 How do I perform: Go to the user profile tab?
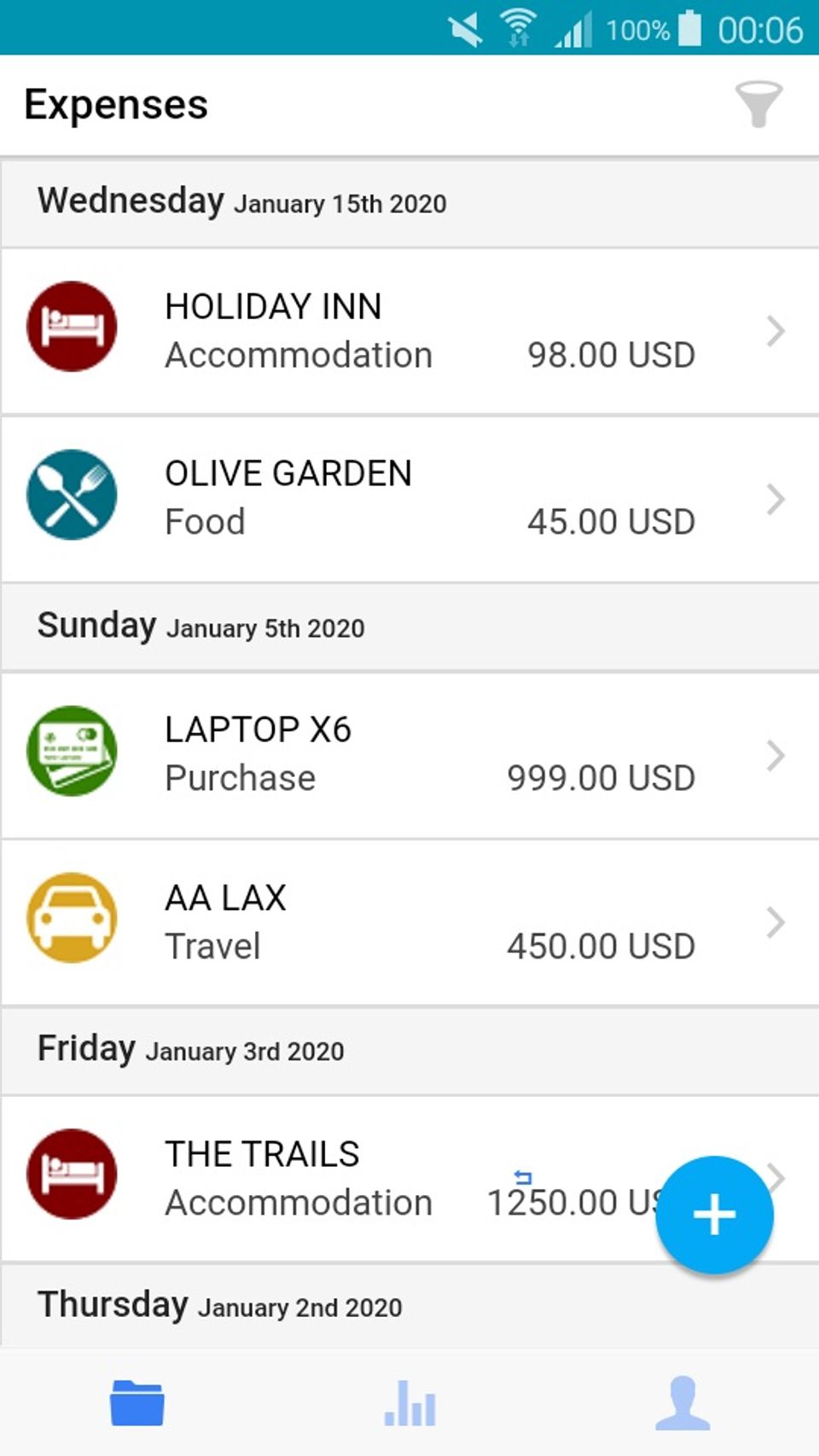682,1403
